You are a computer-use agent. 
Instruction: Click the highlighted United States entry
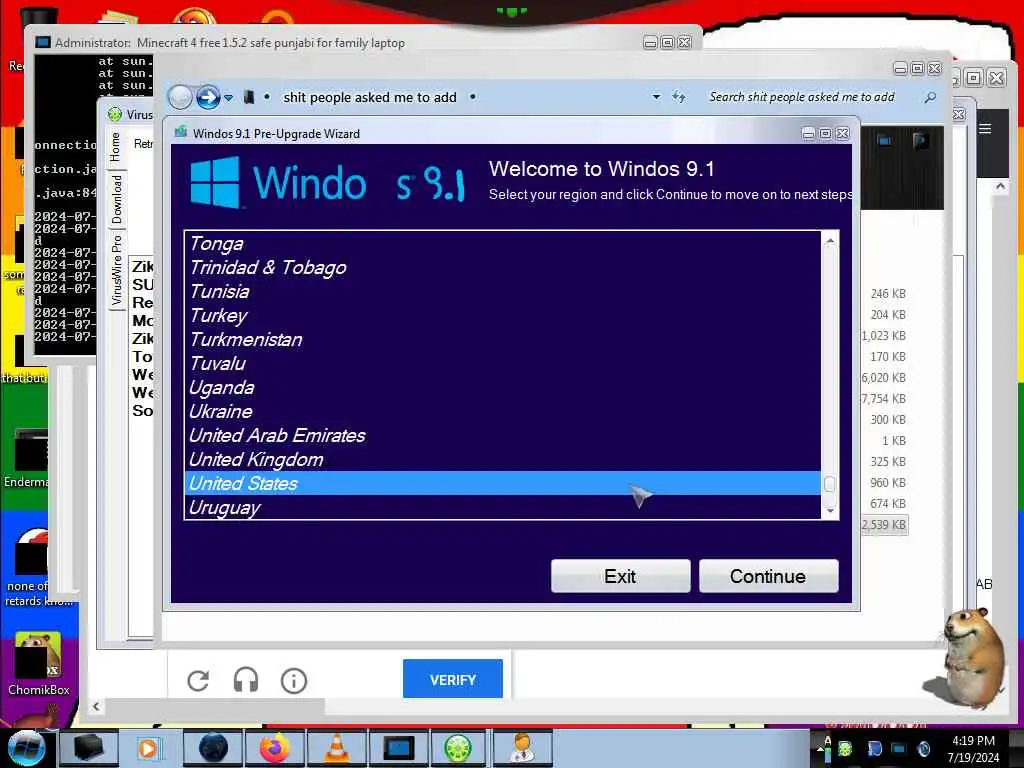(502, 483)
